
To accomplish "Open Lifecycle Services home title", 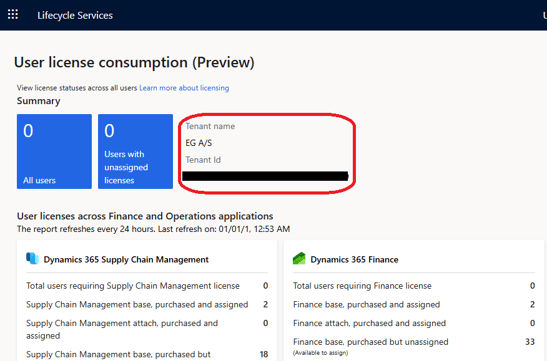I will tap(75, 15).
